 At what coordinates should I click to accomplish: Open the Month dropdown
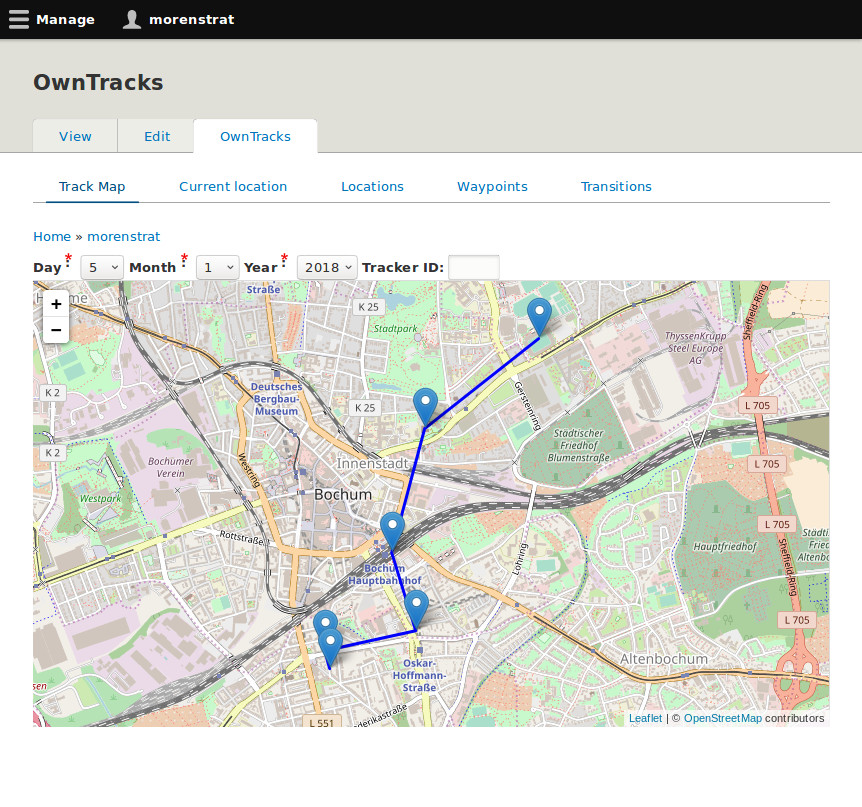pos(217,268)
